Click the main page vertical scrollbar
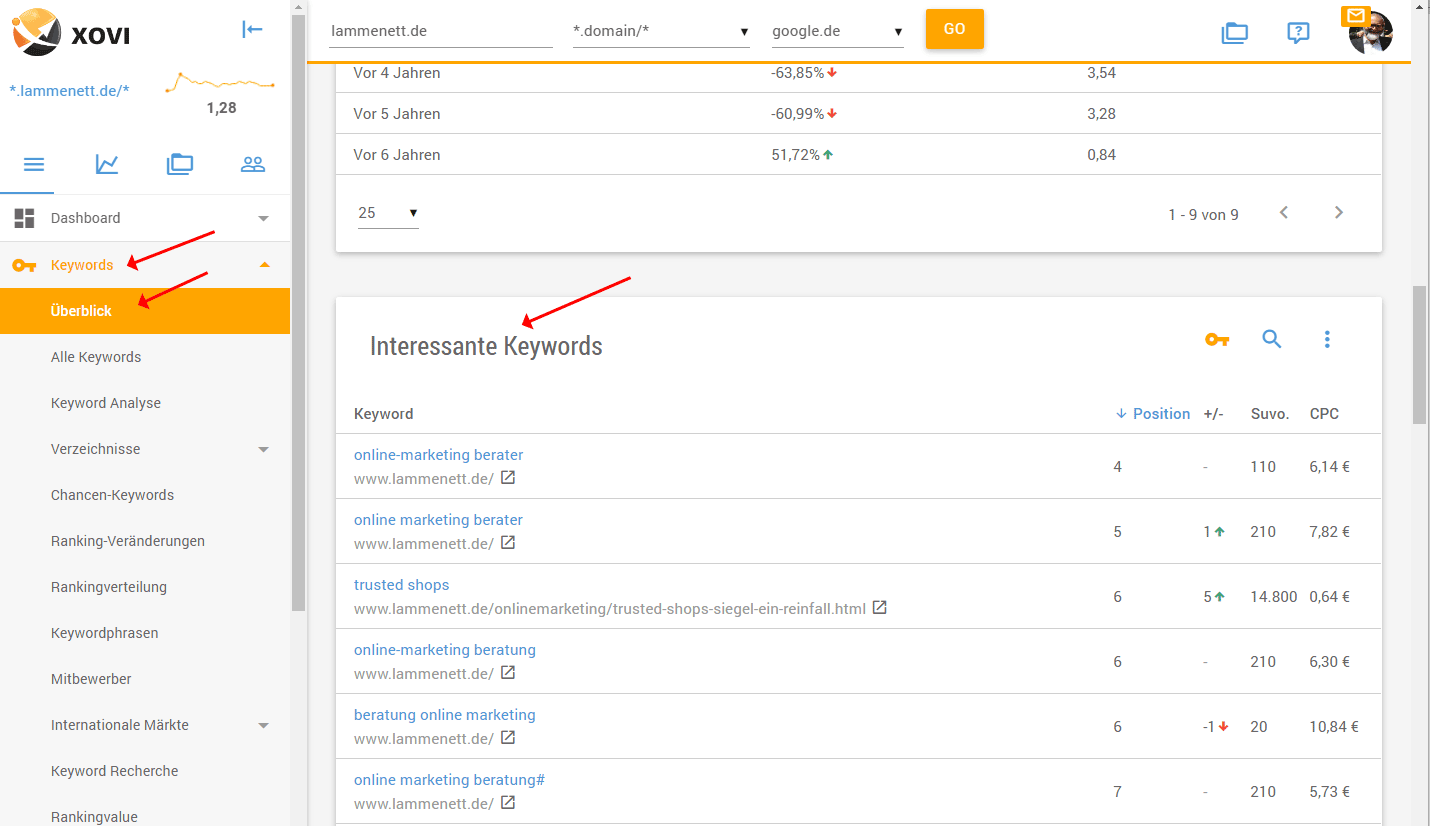The image size is (1430, 826). point(1419,355)
